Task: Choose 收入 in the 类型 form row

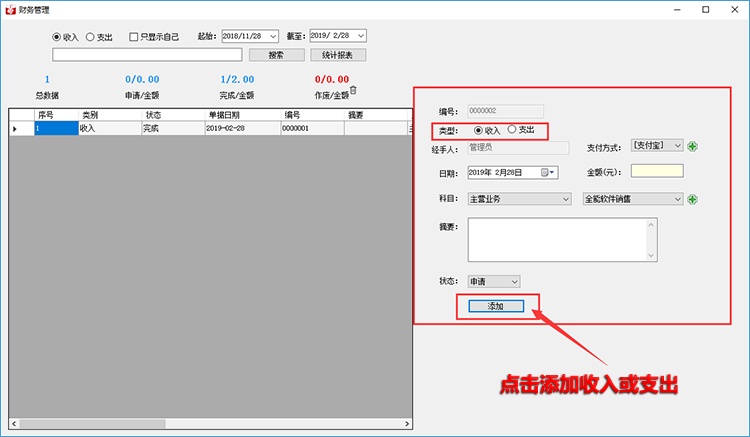Action: point(479,130)
